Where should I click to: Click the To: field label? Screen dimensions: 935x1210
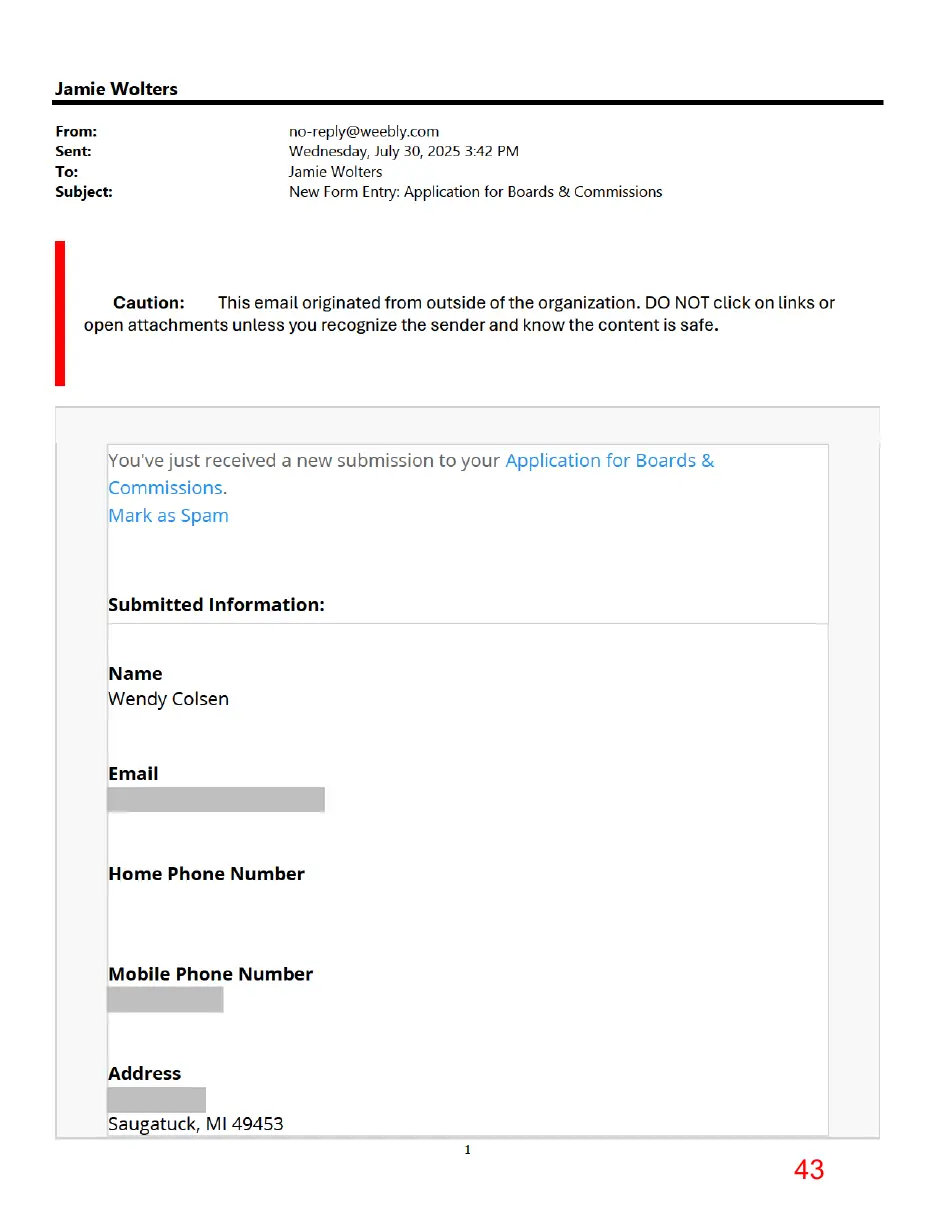[67, 171]
